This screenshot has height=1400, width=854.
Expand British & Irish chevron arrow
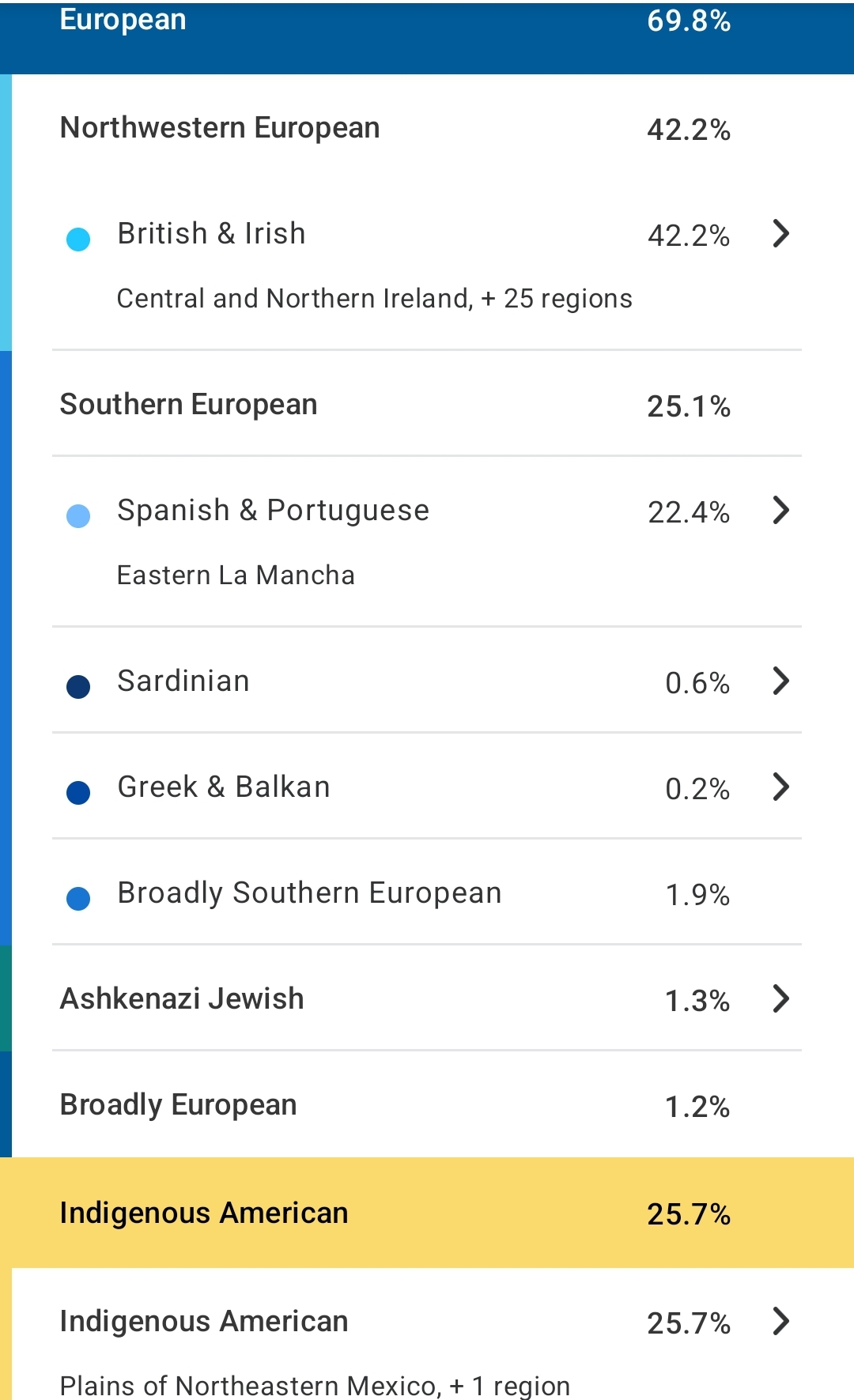[781, 233]
